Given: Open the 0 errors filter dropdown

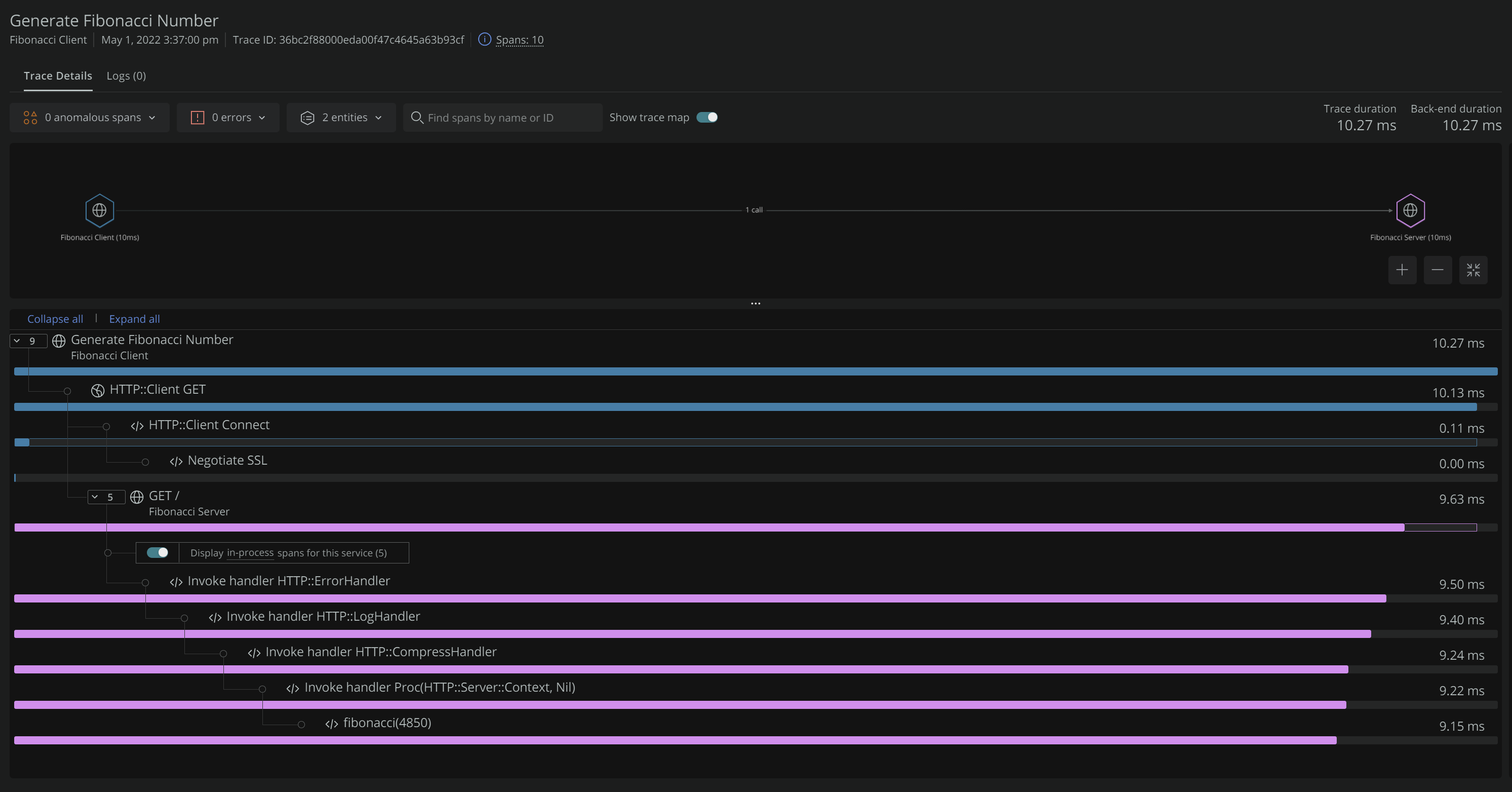Looking at the screenshot, I should pyautogui.click(x=228, y=118).
